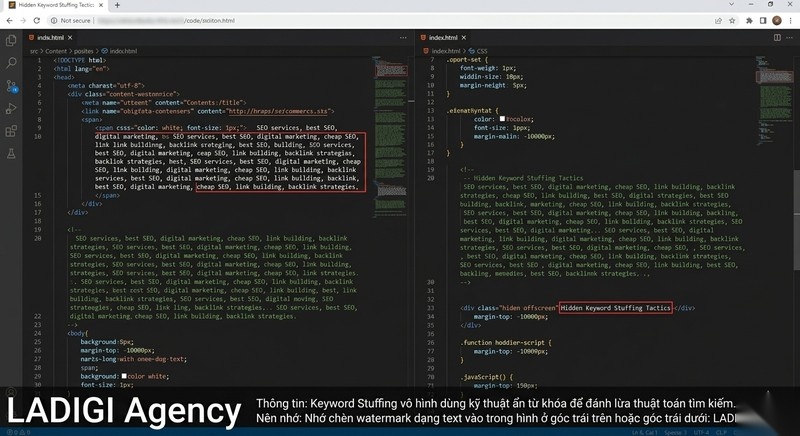This screenshot has width=800, height=436.
Task: Click the '.function hoddier-script {' line
Action: [x=506, y=343]
